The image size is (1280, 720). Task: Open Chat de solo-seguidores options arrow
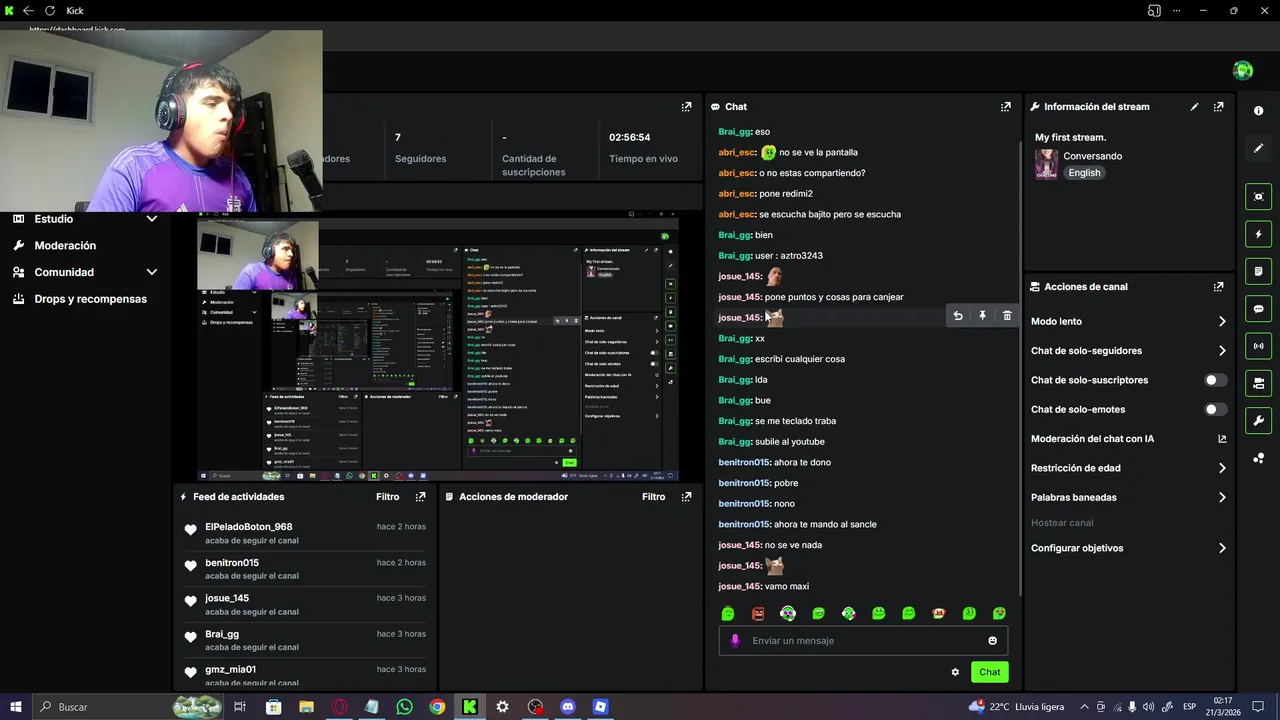click(1222, 351)
